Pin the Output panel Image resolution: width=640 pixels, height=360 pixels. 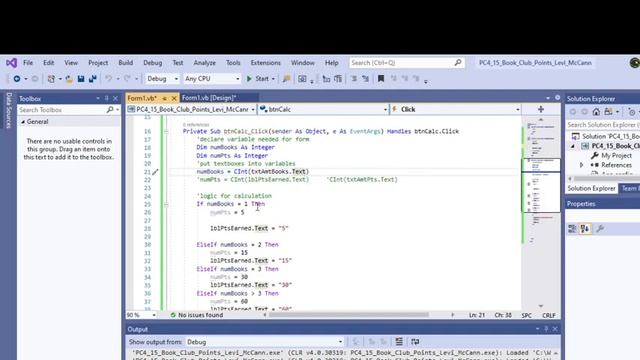point(546,329)
